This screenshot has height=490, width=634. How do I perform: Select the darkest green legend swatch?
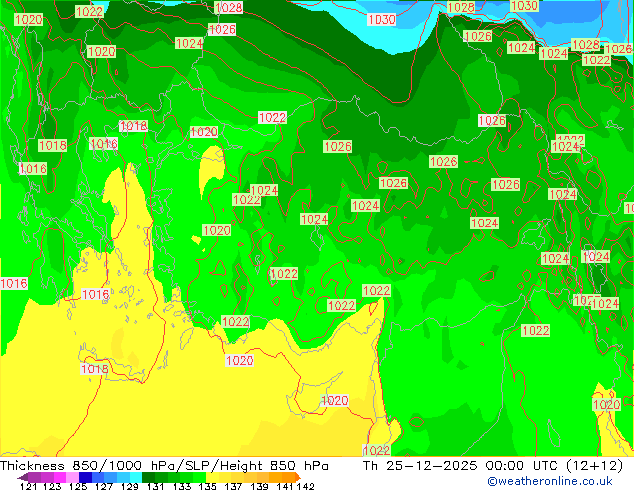148,477
